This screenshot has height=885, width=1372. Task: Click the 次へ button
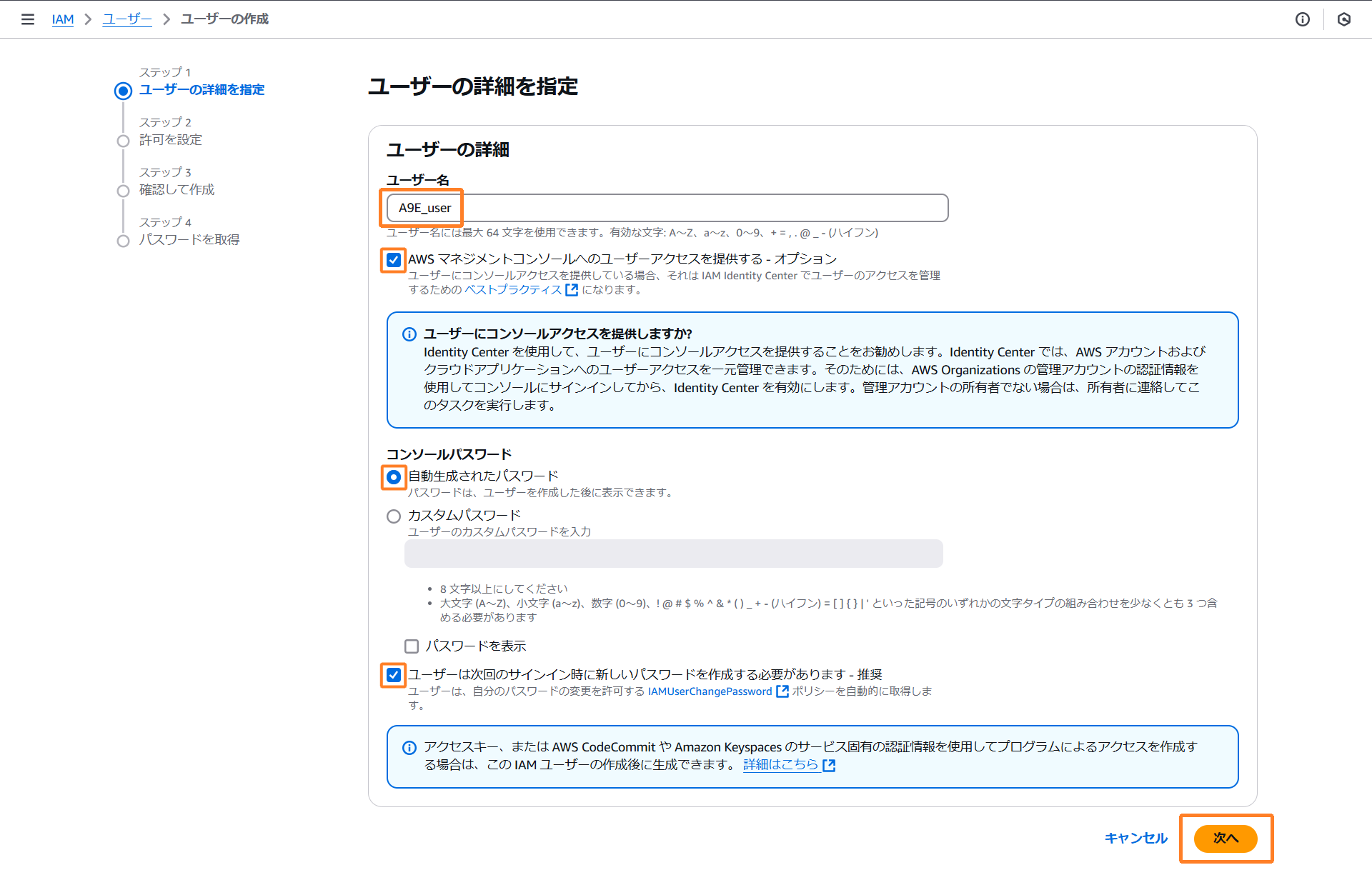(x=1225, y=838)
